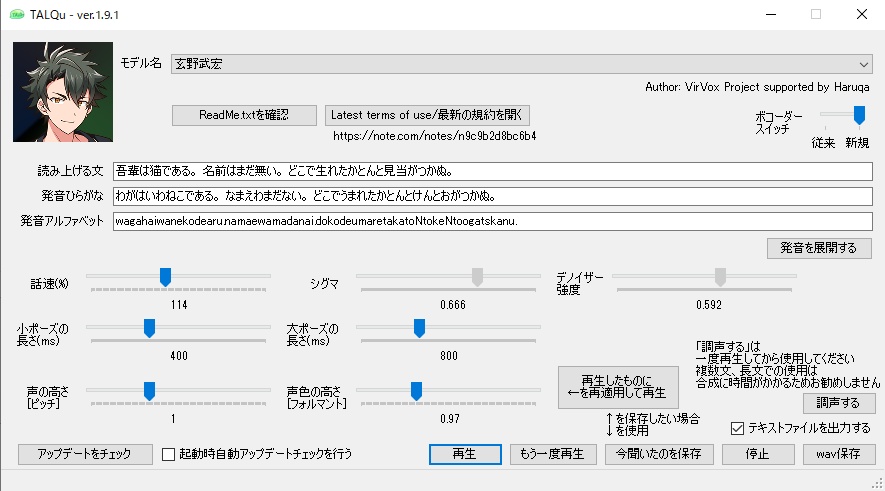Click the 声の高さ pitch slider handle
The height and width of the screenshot is (491, 885).
(149, 391)
